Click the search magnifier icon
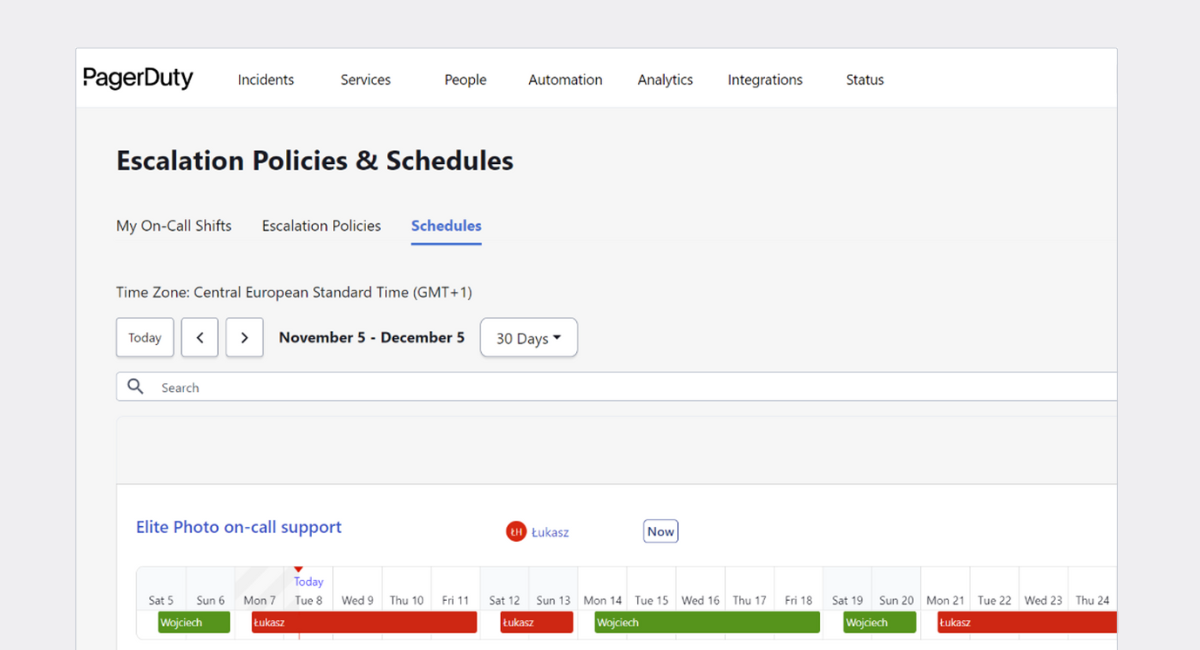1200x650 pixels. 136,387
